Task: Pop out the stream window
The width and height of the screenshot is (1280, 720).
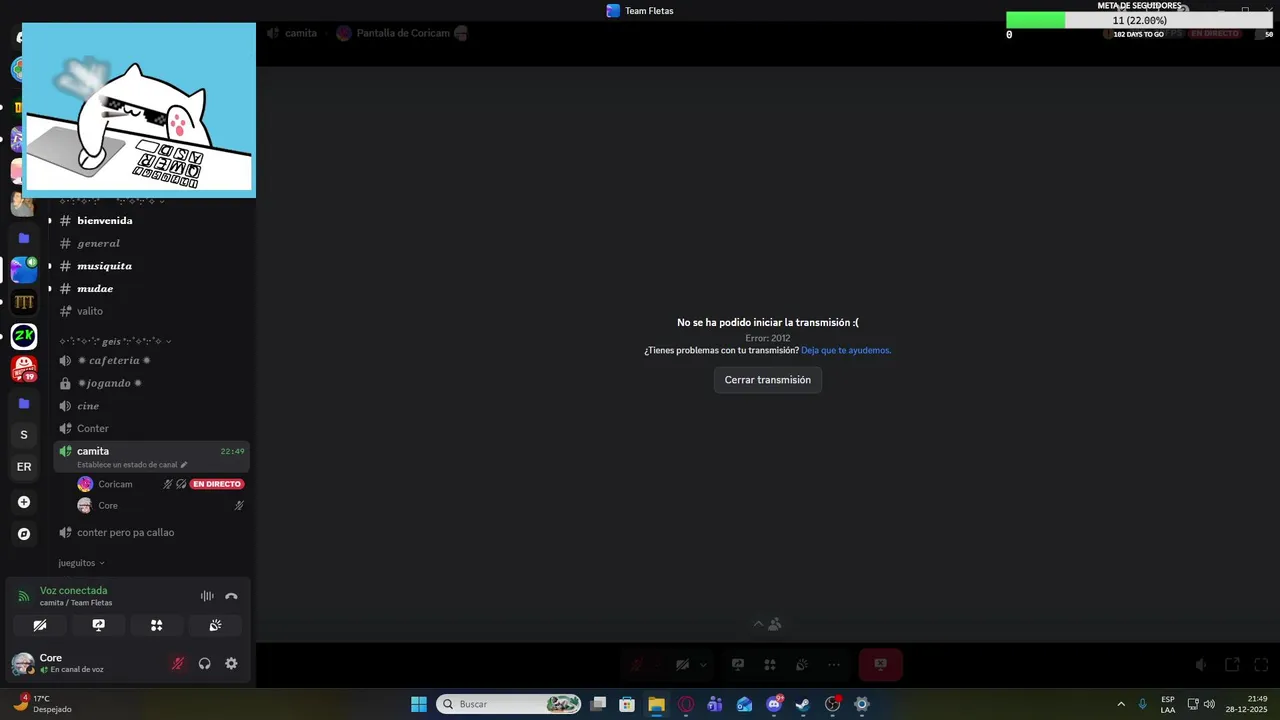Action: tap(1233, 664)
